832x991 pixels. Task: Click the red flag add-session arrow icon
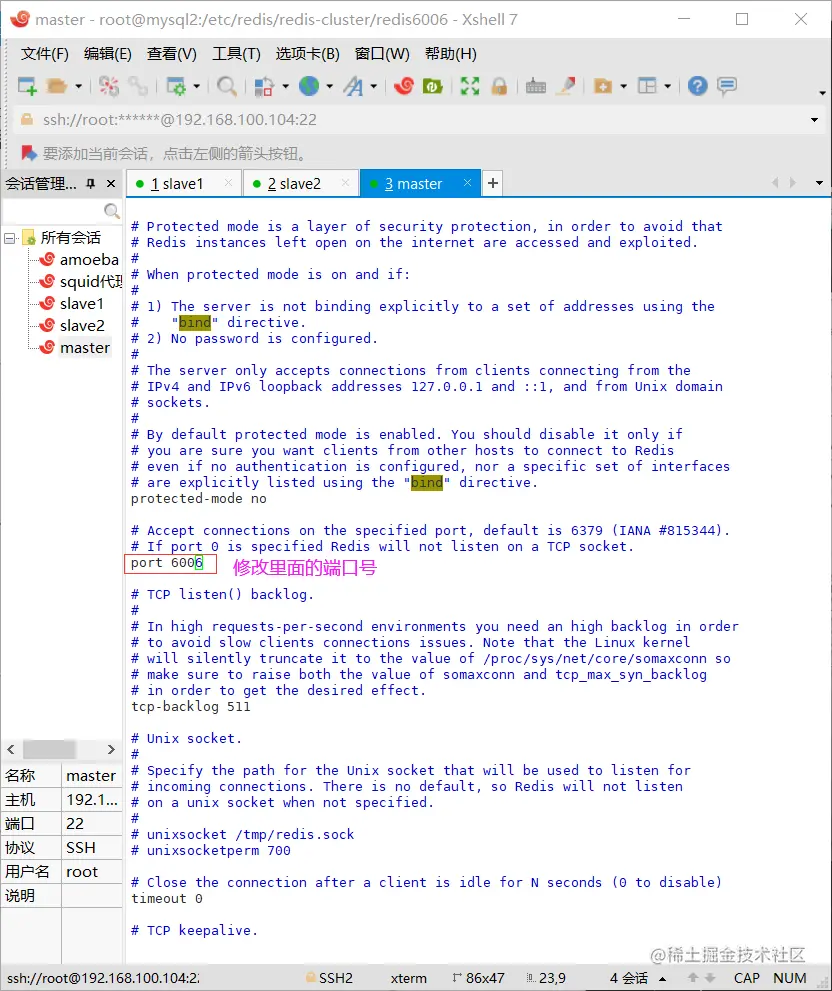(x=29, y=153)
